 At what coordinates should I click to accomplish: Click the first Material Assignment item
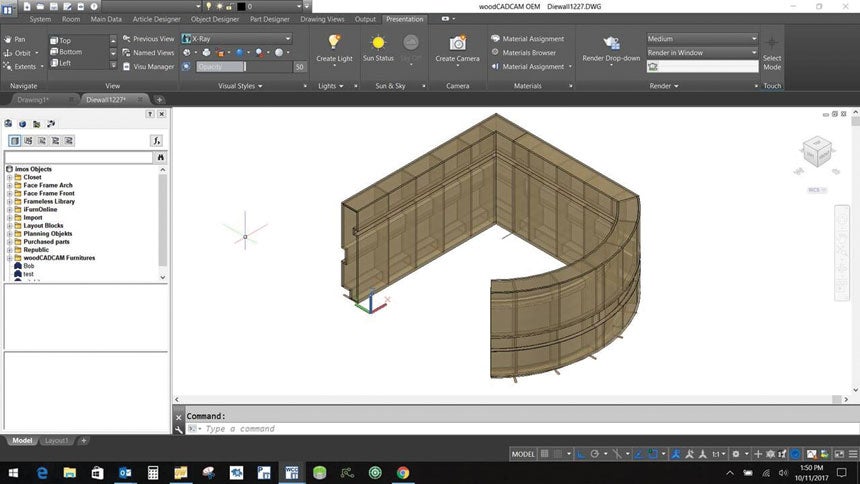pos(528,39)
